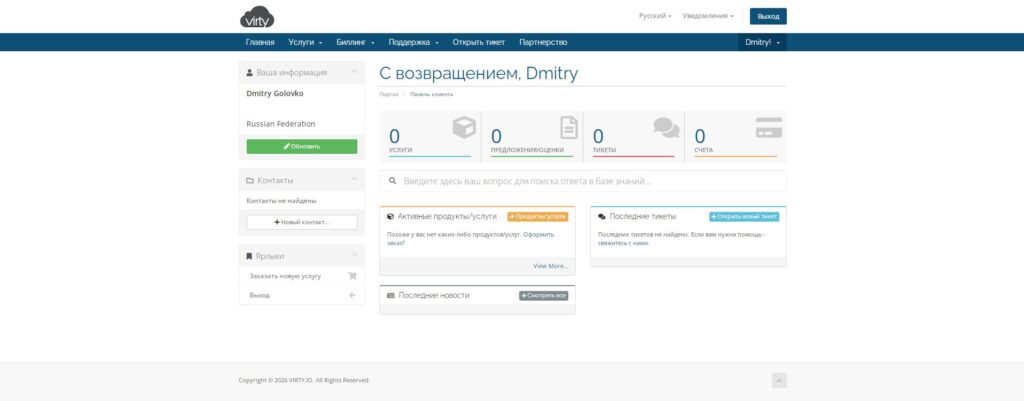Click the С возвращением, Dmitry heading
The image size is (1024, 401).
point(479,73)
